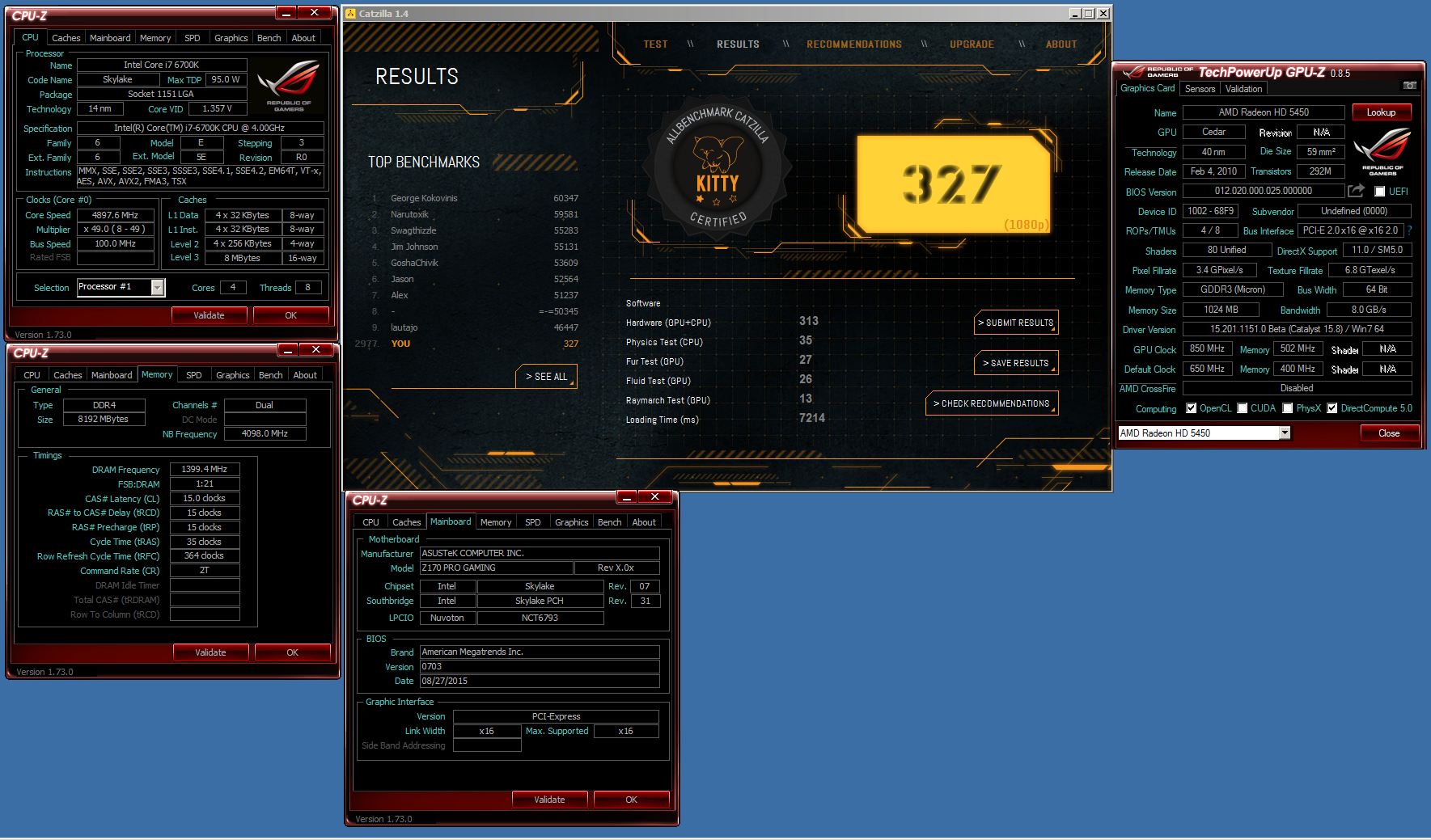Select the Graphics Card tab in GPU-Z

point(1147,88)
